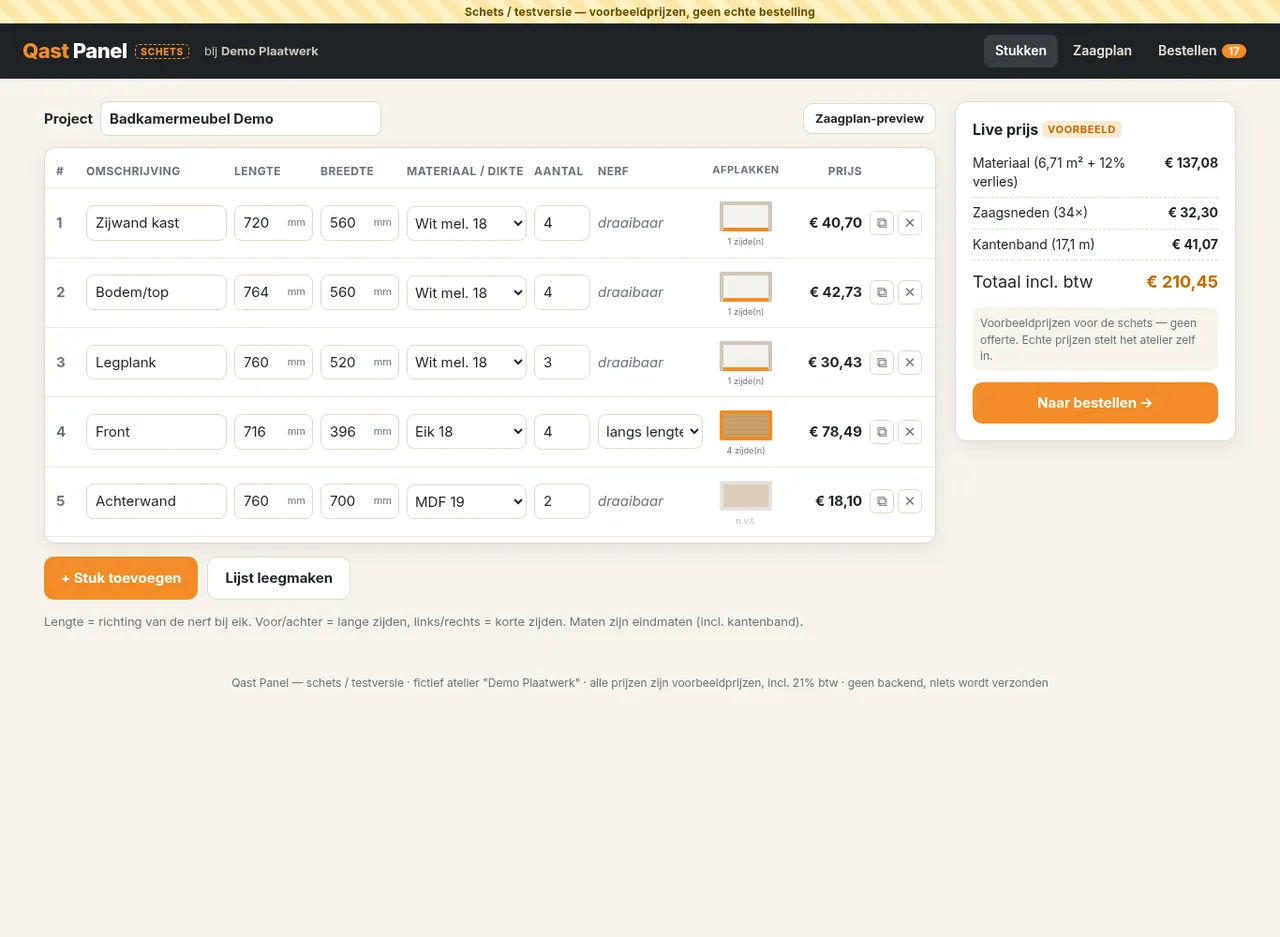The width and height of the screenshot is (1280, 937).
Task: Delete the Achterwand row
Action: coord(910,501)
